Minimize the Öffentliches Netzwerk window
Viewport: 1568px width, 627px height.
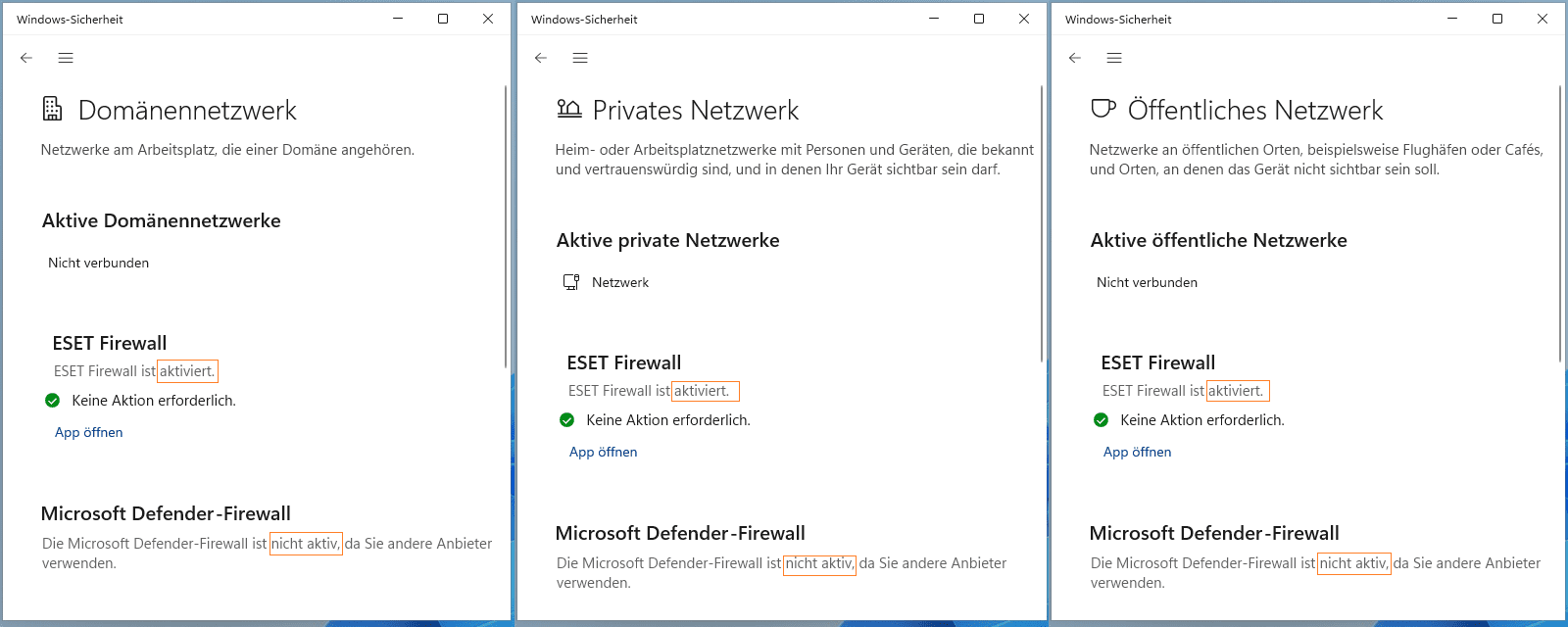tap(1452, 19)
